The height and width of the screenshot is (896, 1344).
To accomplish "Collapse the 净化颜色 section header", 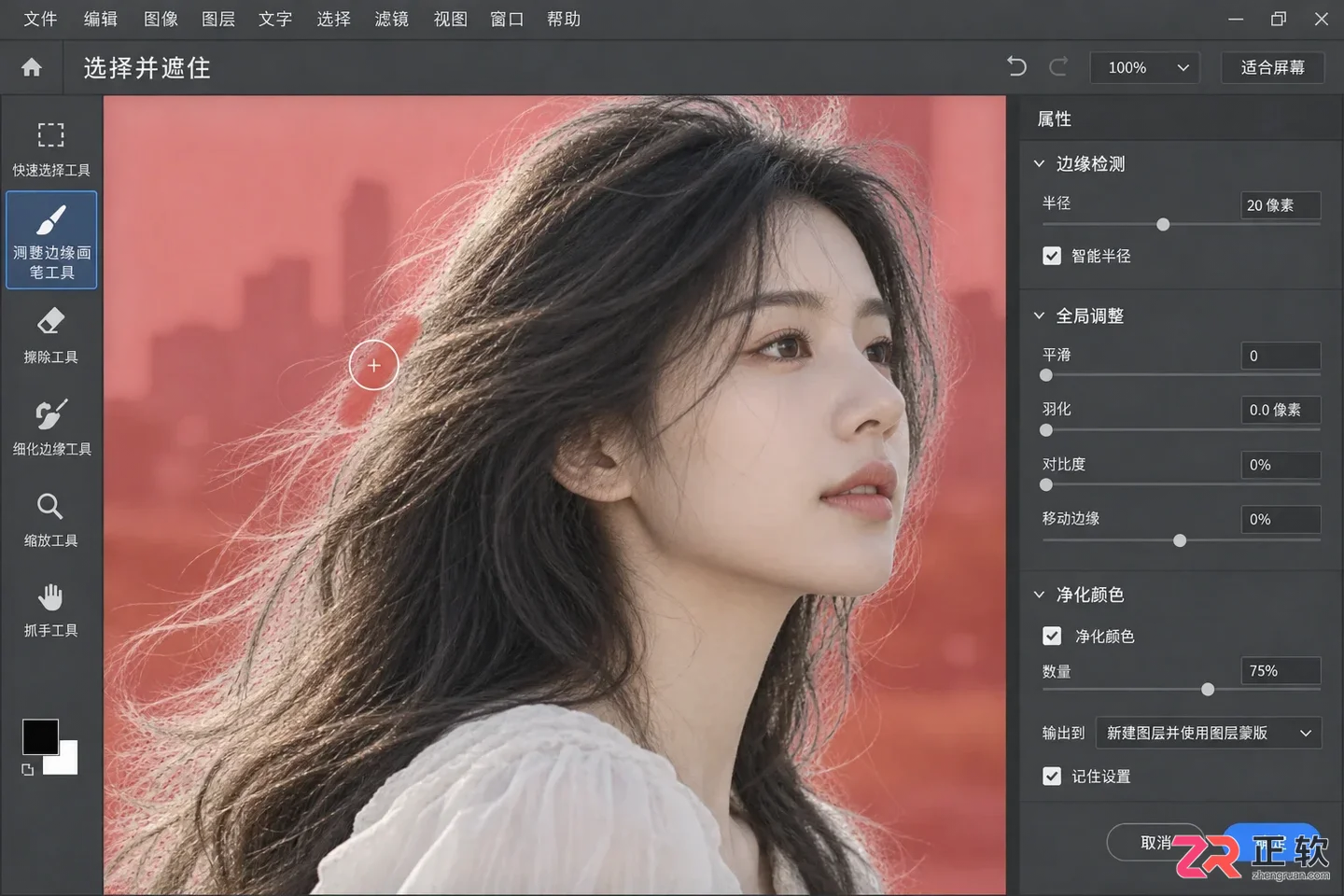I will tap(1039, 595).
